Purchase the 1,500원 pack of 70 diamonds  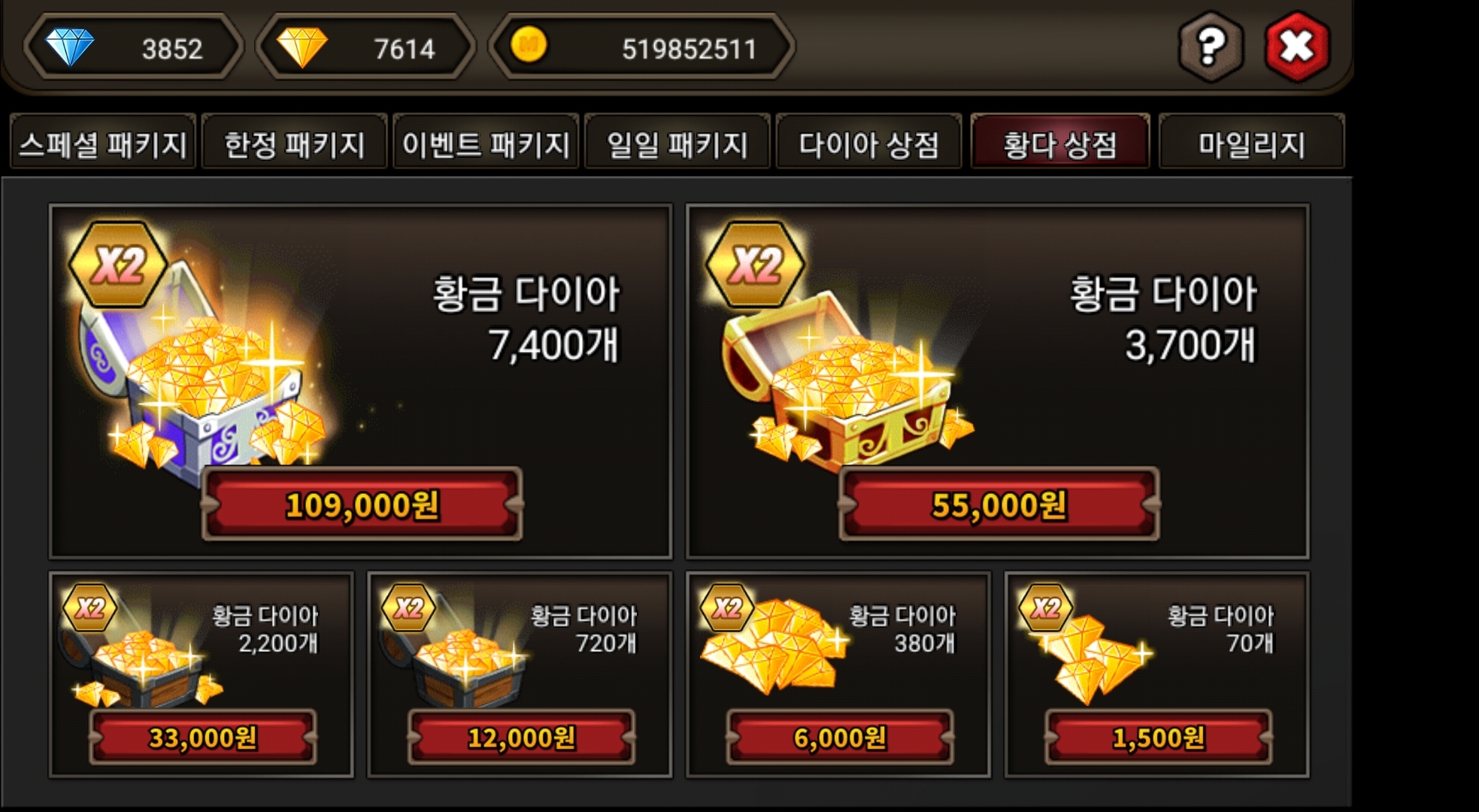tap(1158, 738)
